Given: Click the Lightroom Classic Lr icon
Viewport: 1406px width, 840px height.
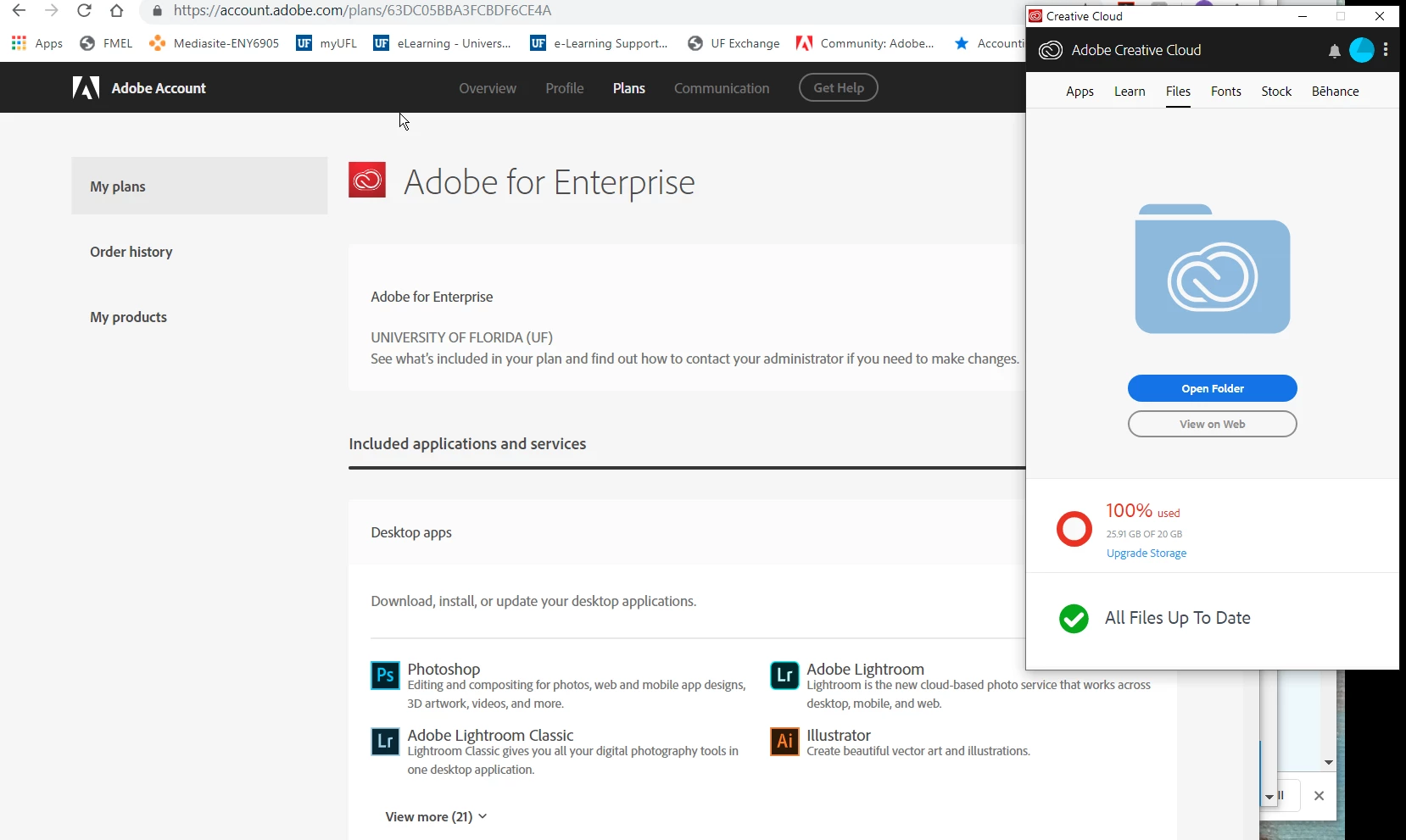Looking at the screenshot, I should pos(385,742).
